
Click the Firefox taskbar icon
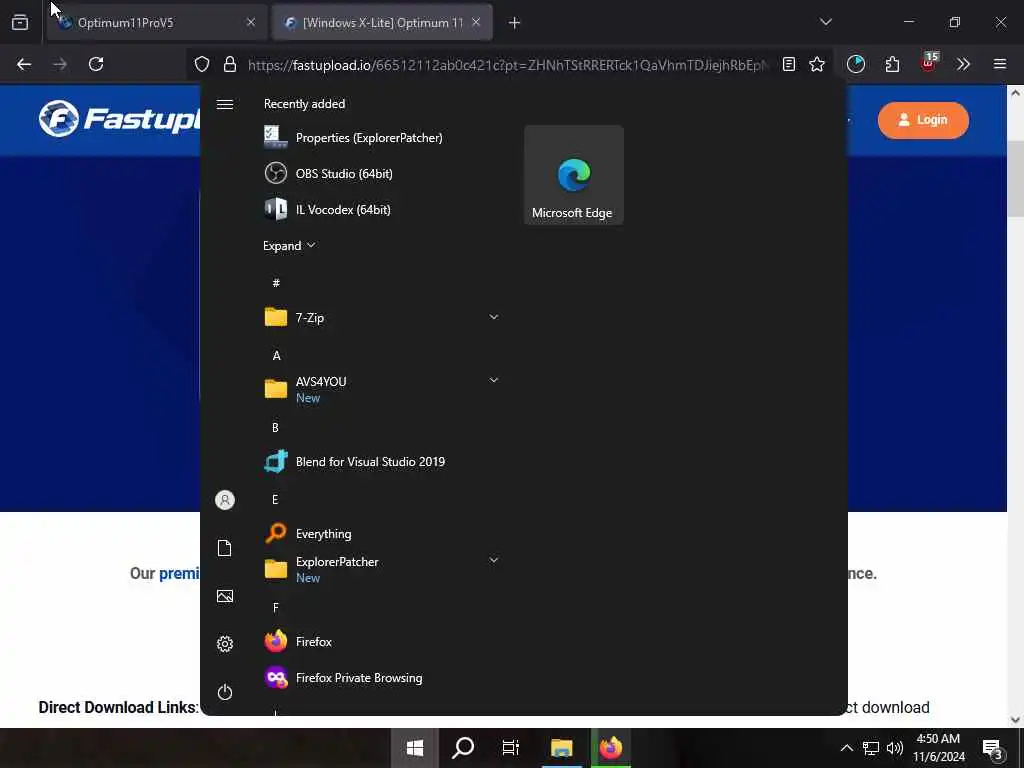point(611,748)
